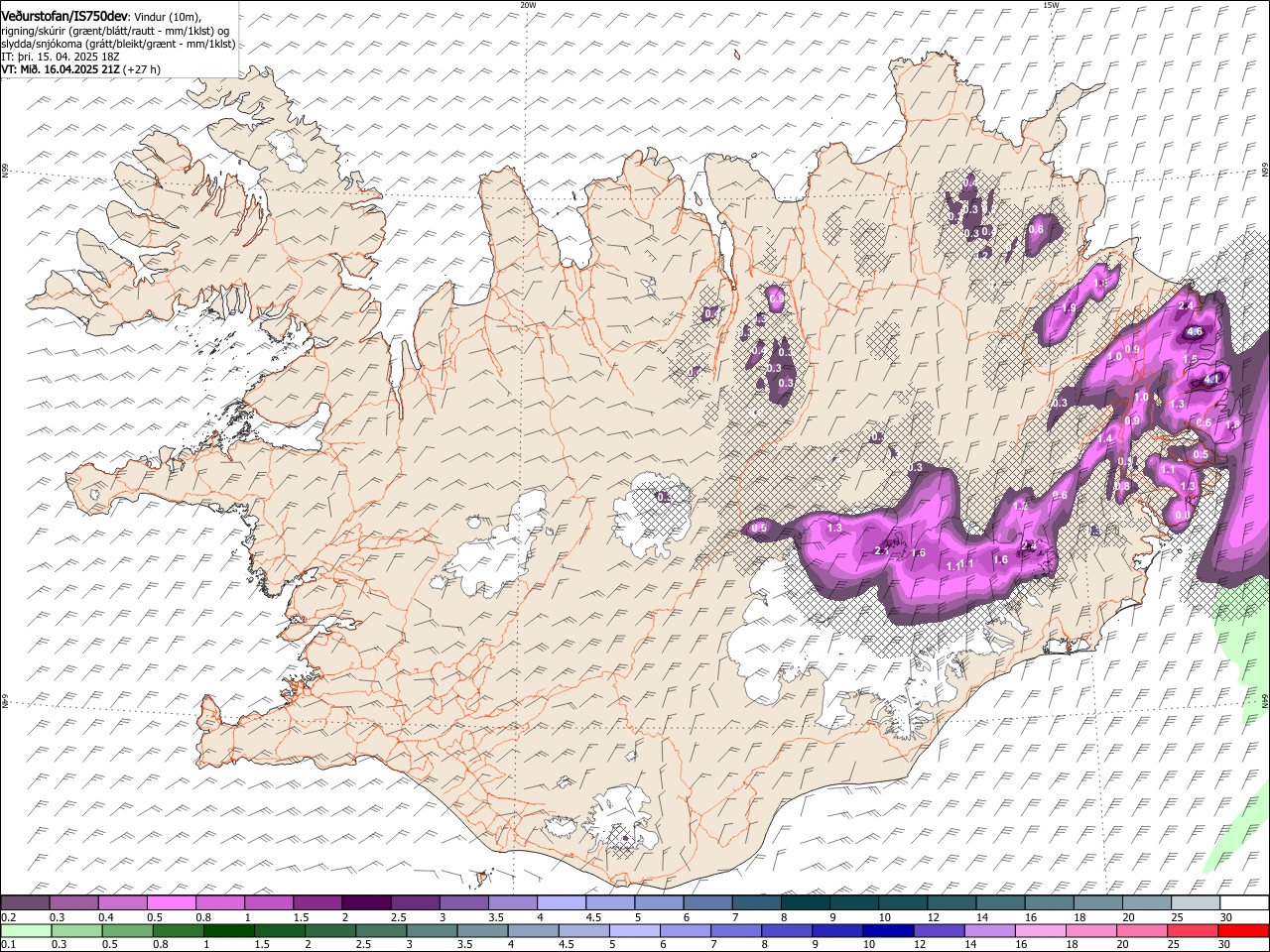Click the 2.1 precipitation value on the map
This screenshot has width=1270, height=952.
[x=882, y=550]
